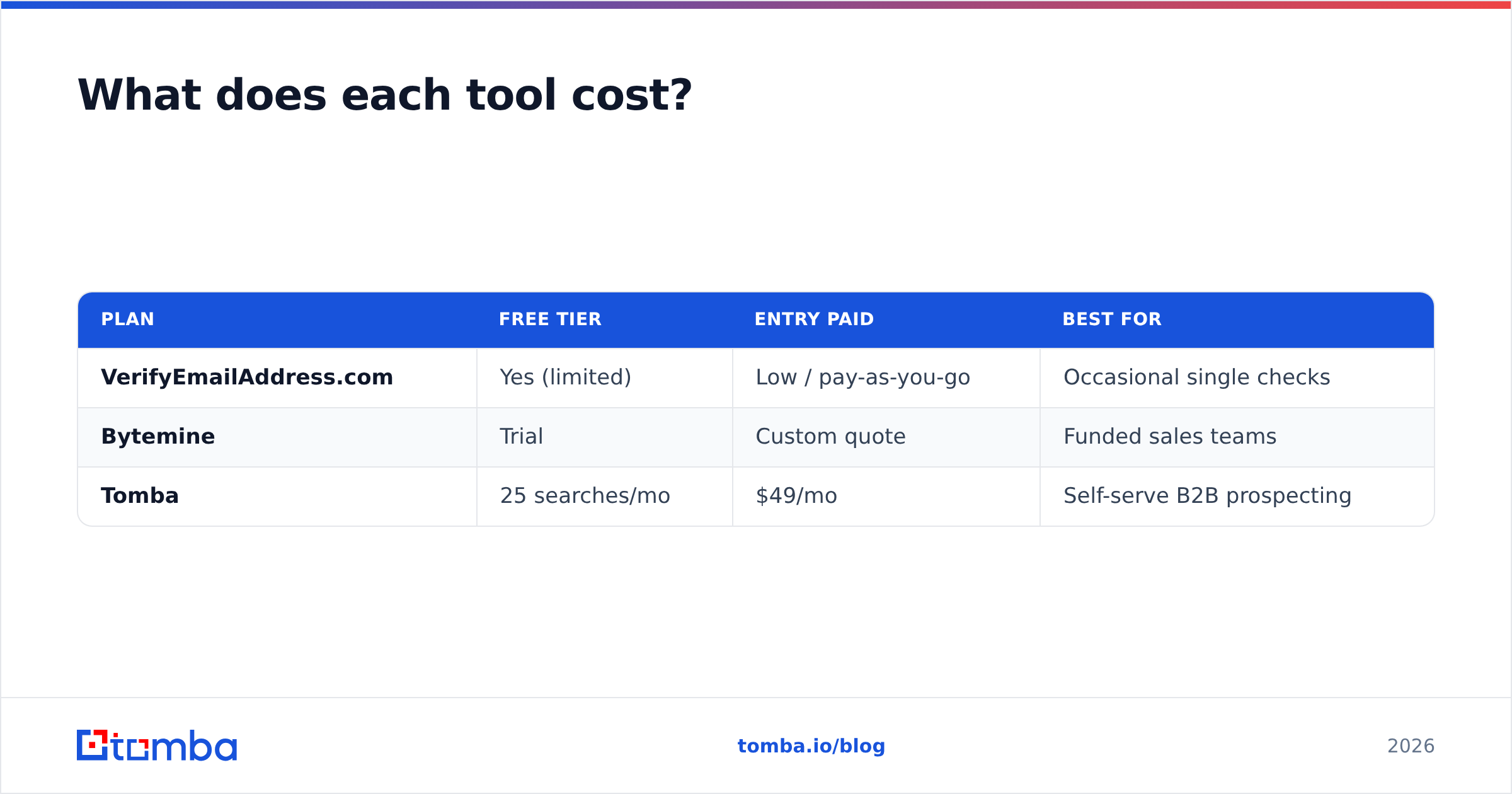The width and height of the screenshot is (1512, 794).
Task: Select the PLAN column header
Action: 277,319
